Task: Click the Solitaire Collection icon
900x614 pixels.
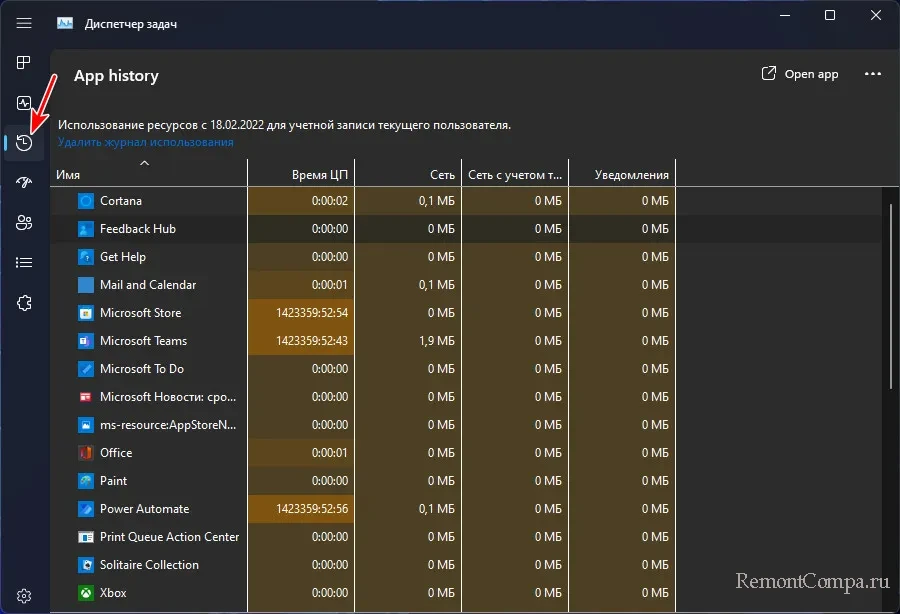Action: pos(86,565)
